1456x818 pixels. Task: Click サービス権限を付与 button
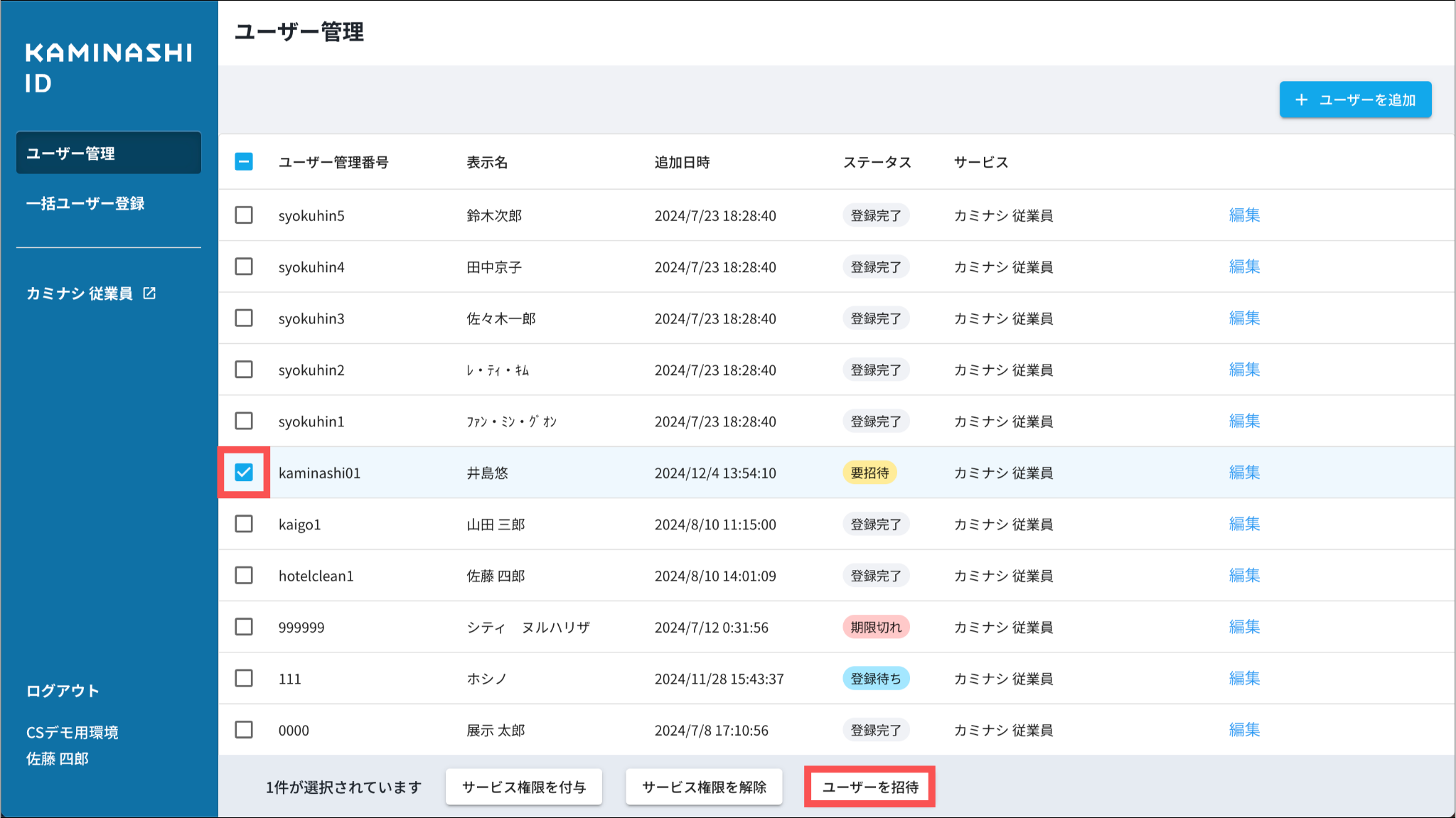(x=524, y=787)
